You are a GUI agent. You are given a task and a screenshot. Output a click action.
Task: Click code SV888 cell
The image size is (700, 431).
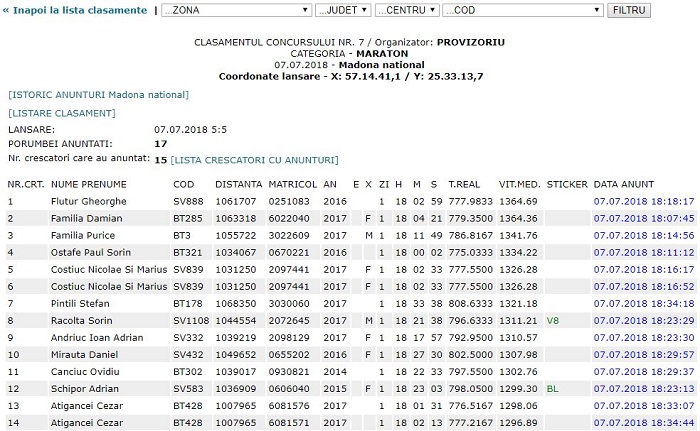tap(188, 201)
